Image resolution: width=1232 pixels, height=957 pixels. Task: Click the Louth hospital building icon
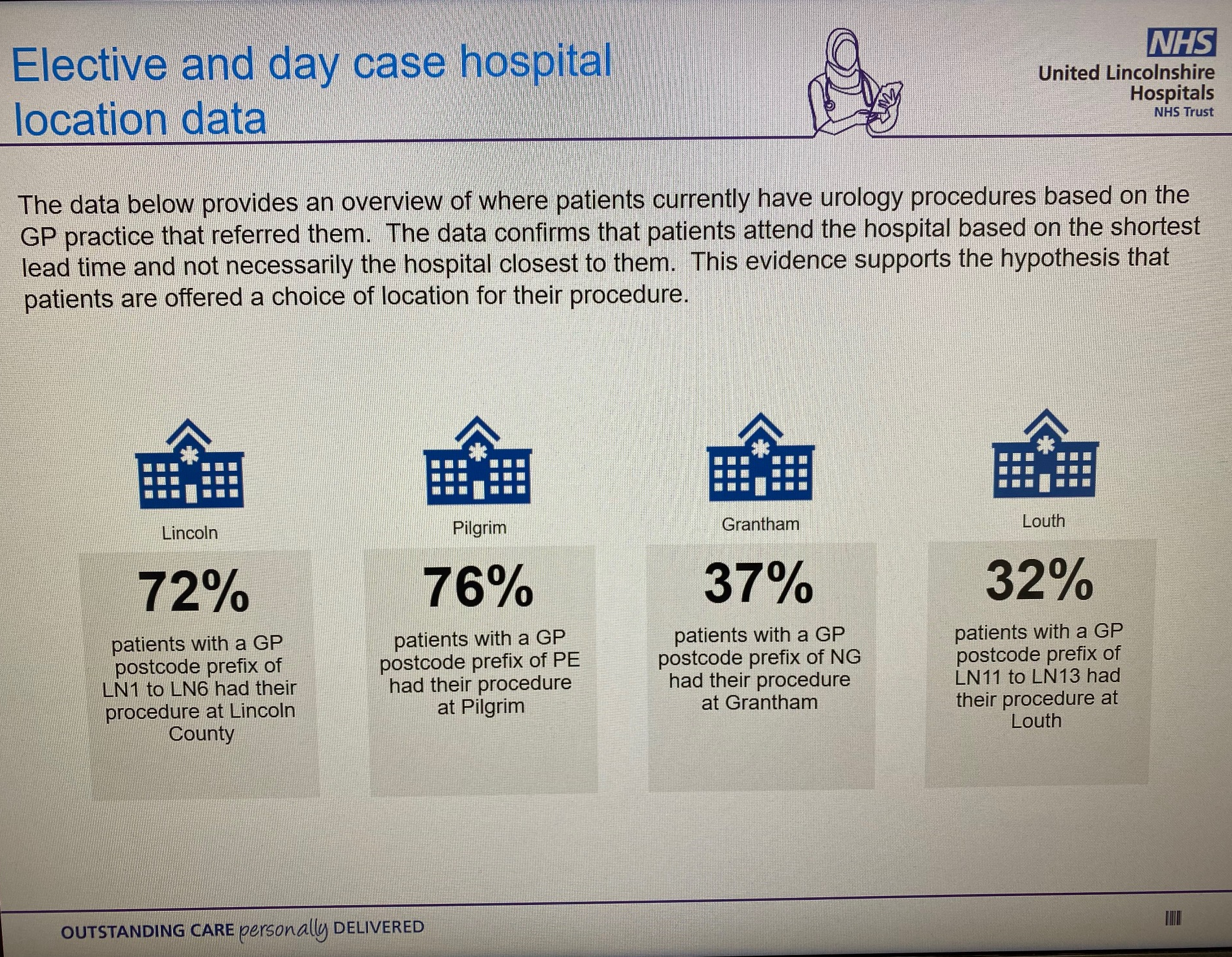coord(1045,454)
